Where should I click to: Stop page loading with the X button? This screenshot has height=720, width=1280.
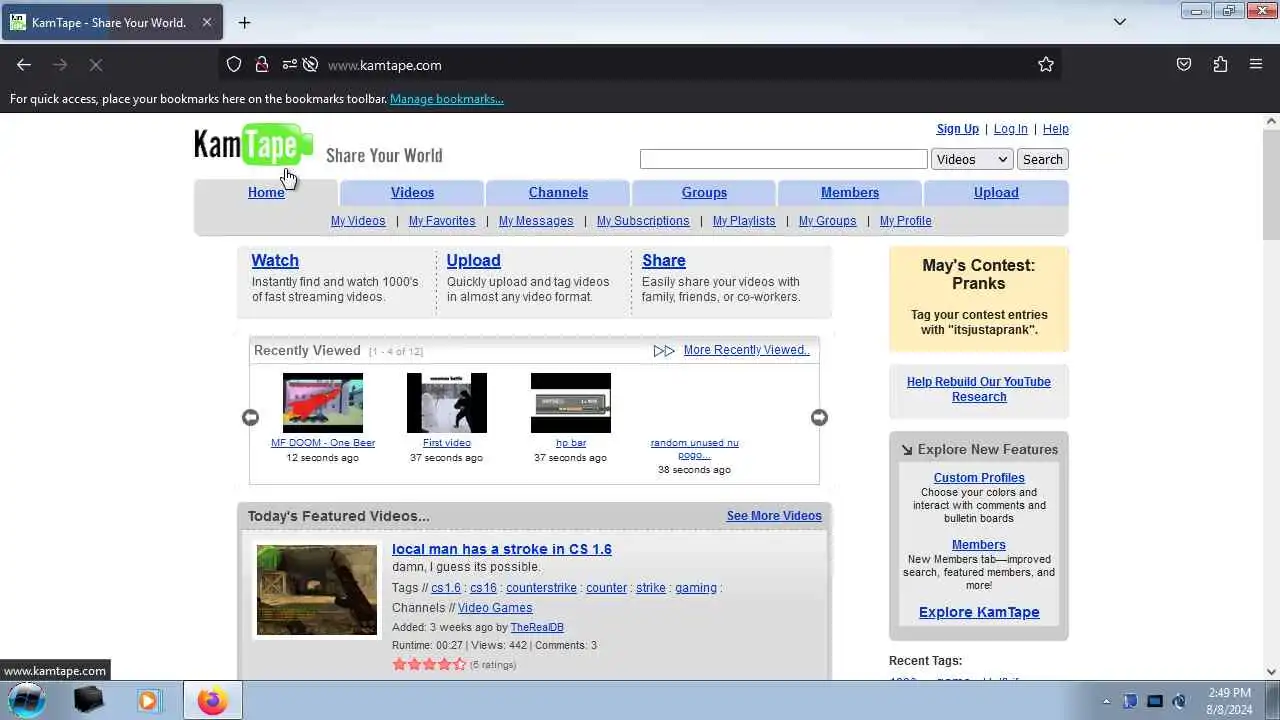click(96, 65)
